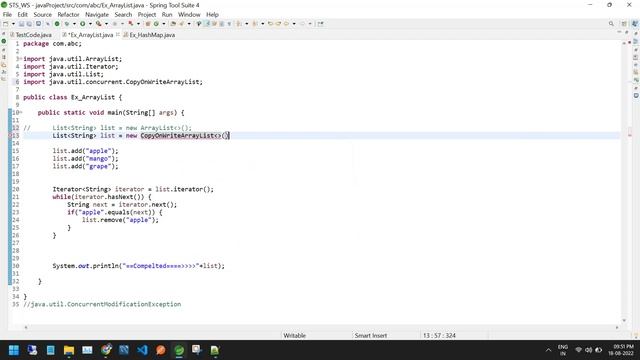Click the Save icon in the toolbar
Image resolution: width=640 pixels, height=360 pixels.
[21, 24]
